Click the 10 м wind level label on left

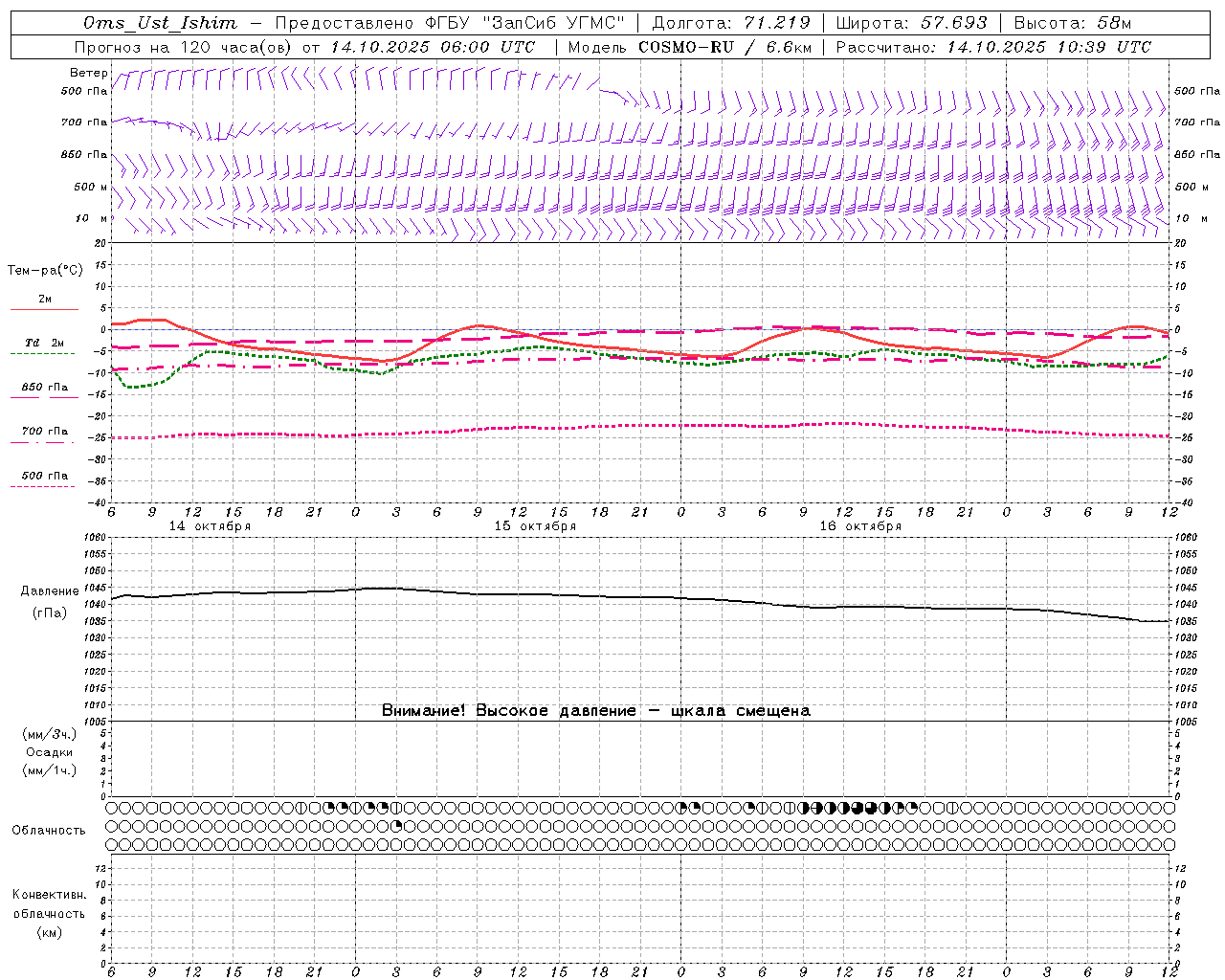[x=91, y=218]
